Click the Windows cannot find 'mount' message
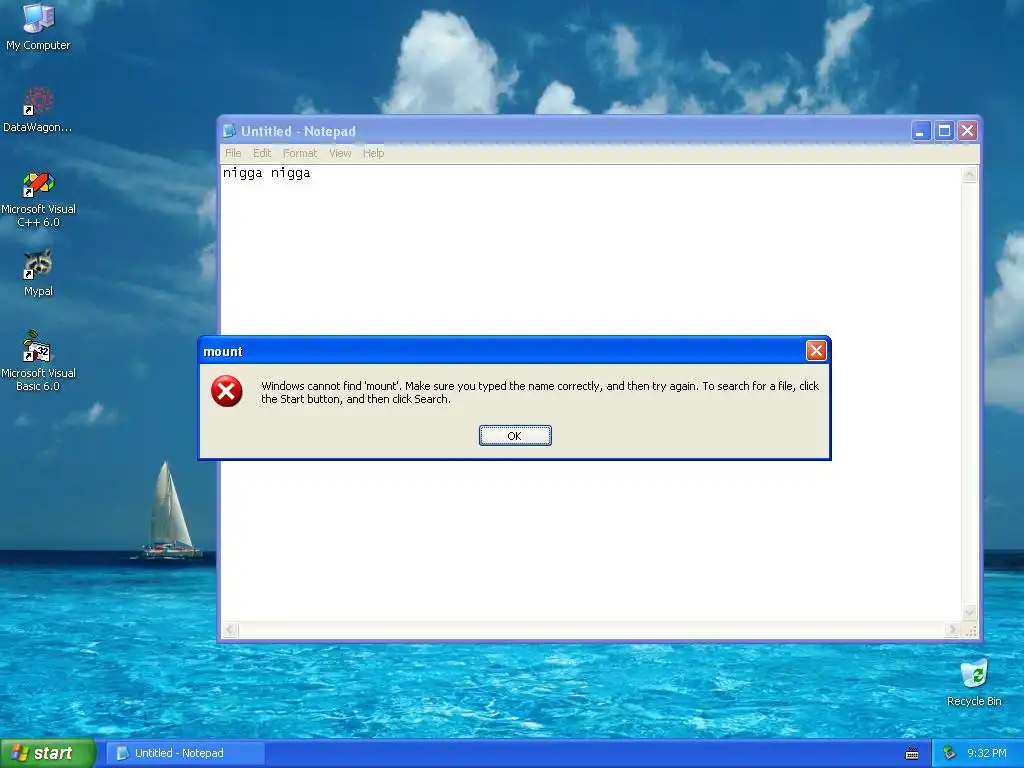Screen dimensions: 1024x768 [539, 392]
